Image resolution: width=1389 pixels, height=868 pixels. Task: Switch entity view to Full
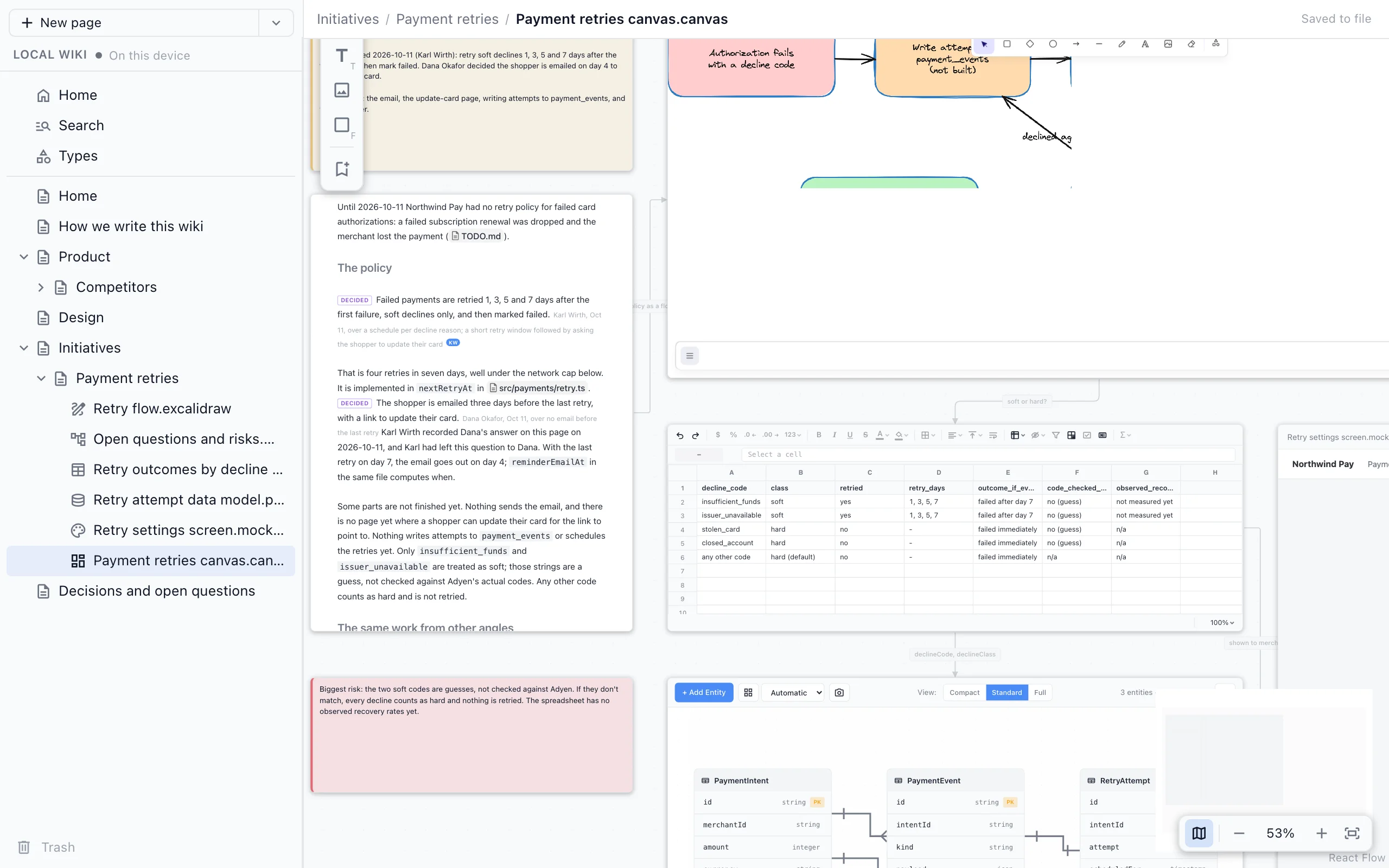[x=1040, y=692]
